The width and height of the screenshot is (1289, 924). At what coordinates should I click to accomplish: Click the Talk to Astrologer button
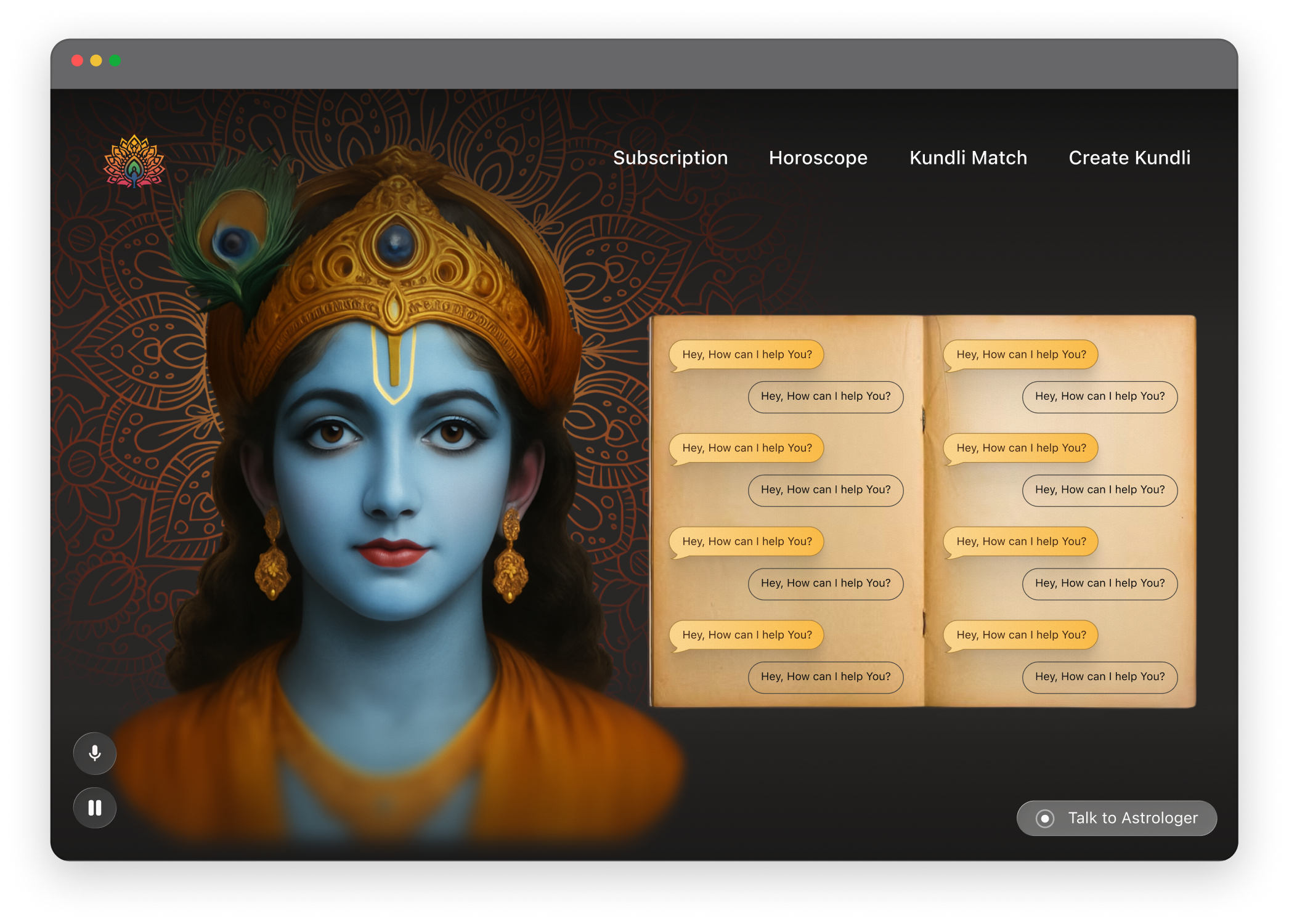[x=1116, y=818]
